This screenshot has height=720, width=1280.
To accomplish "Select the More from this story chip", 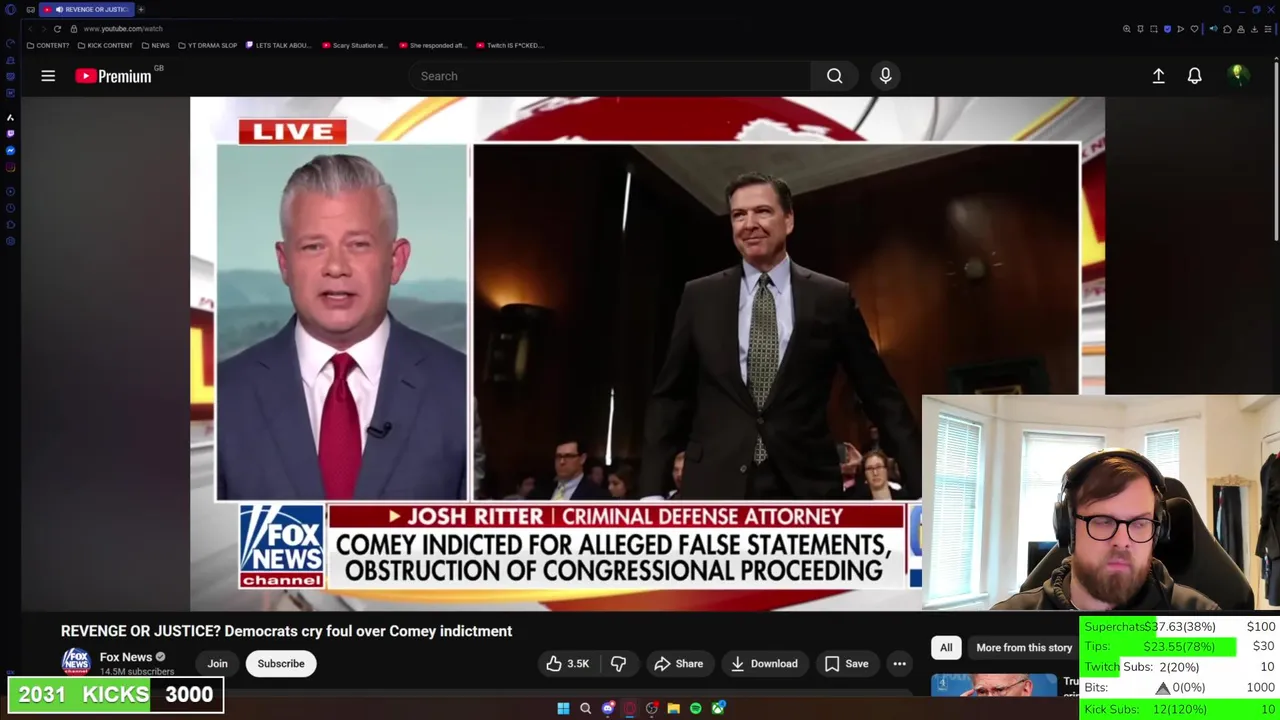I will pos(1024,648).
